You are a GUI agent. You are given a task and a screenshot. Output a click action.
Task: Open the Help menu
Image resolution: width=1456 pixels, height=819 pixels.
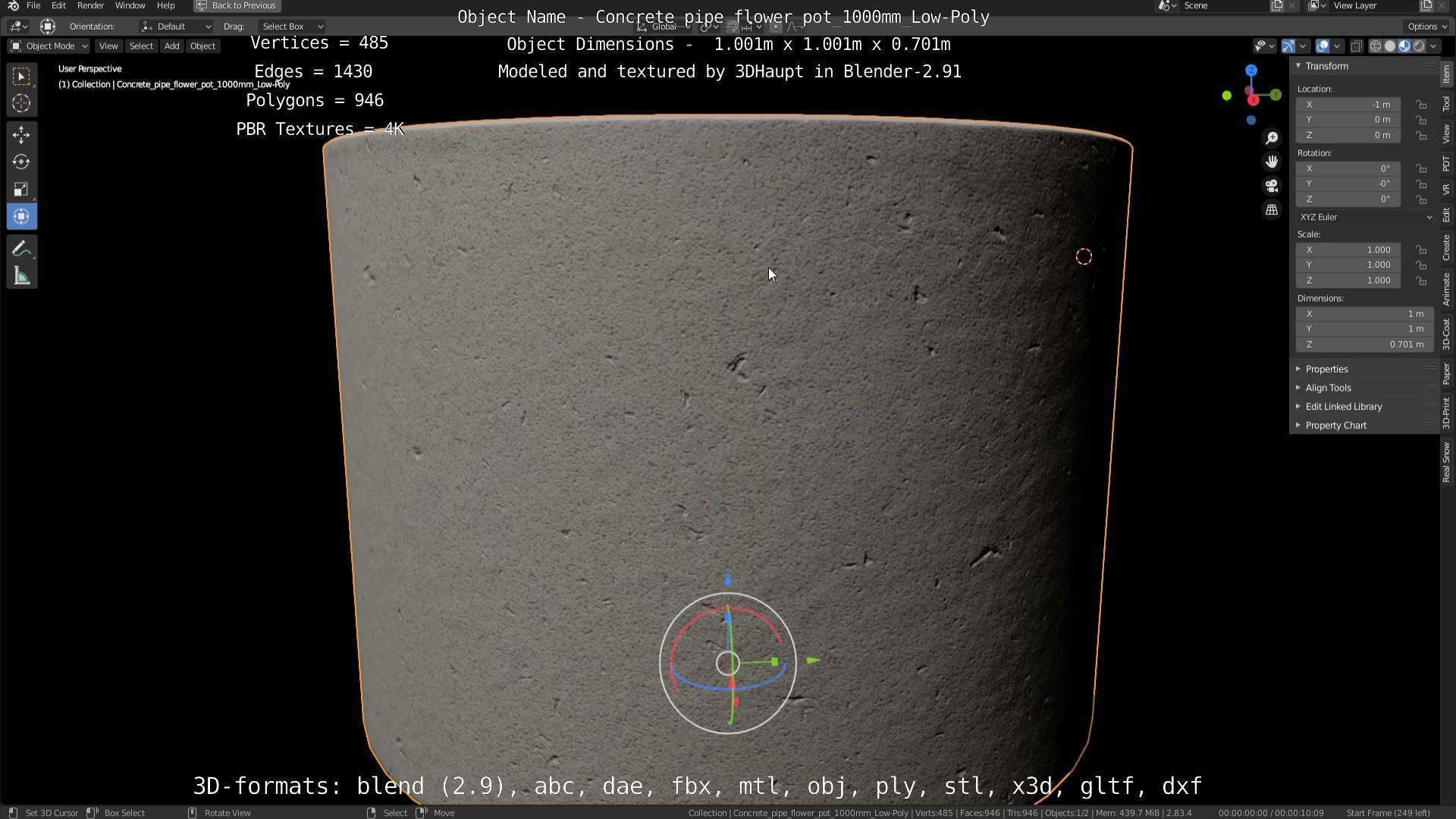(x=165, y=5)
